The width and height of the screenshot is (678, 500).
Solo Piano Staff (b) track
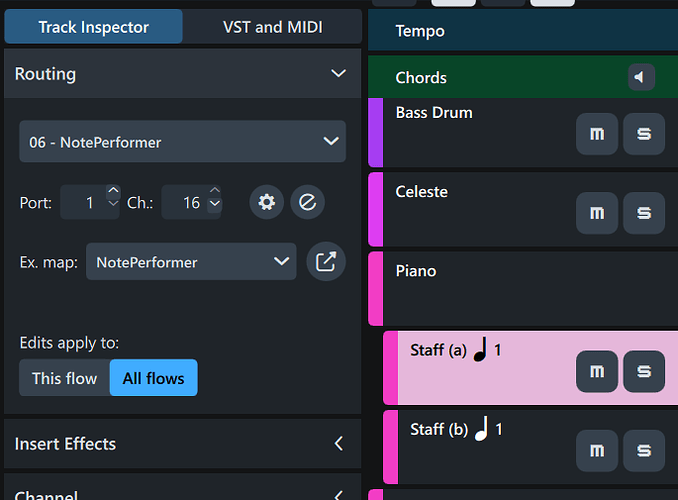pyautogui.click(x=644, y=450)
